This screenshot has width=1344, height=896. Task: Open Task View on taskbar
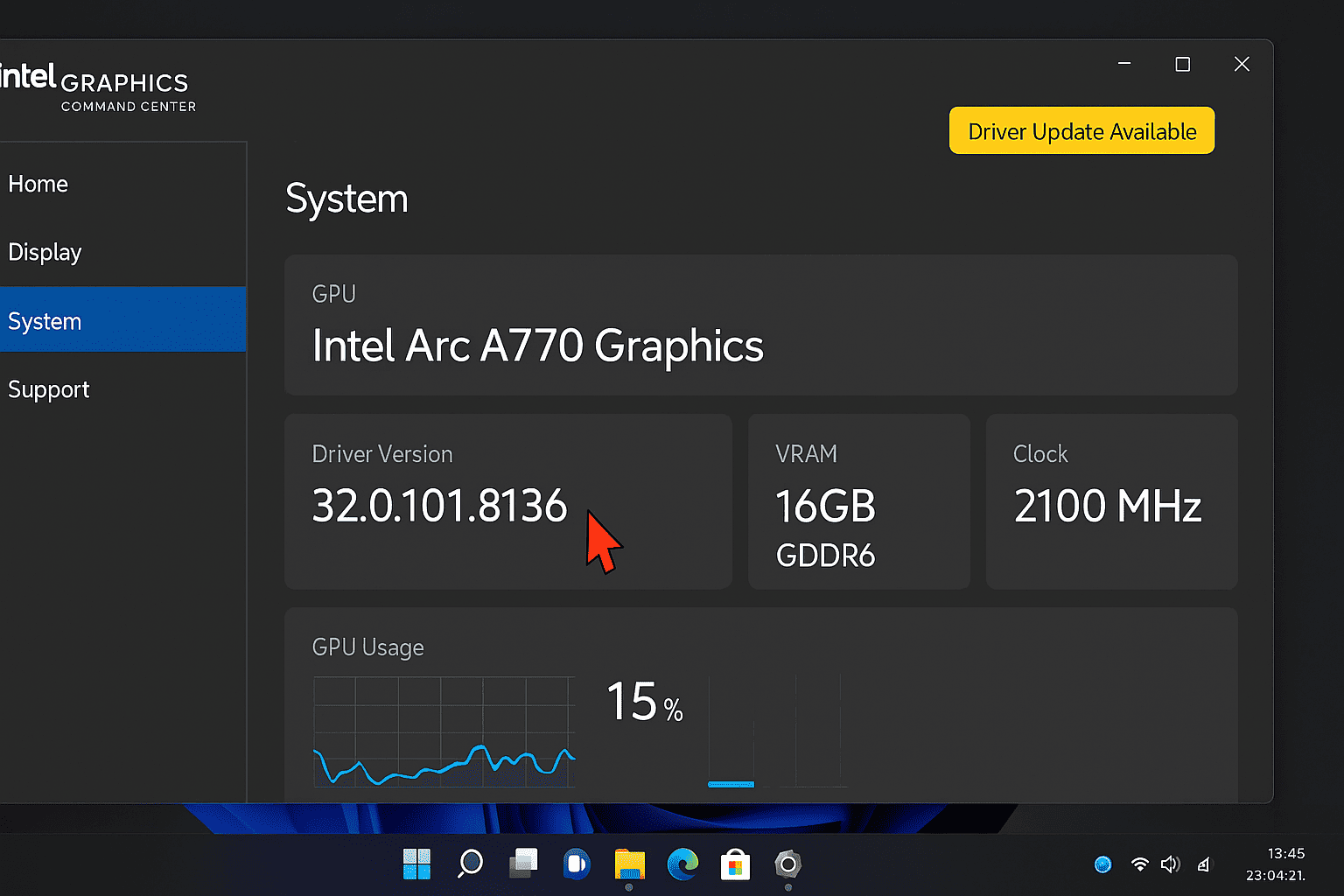coord(523,864)
